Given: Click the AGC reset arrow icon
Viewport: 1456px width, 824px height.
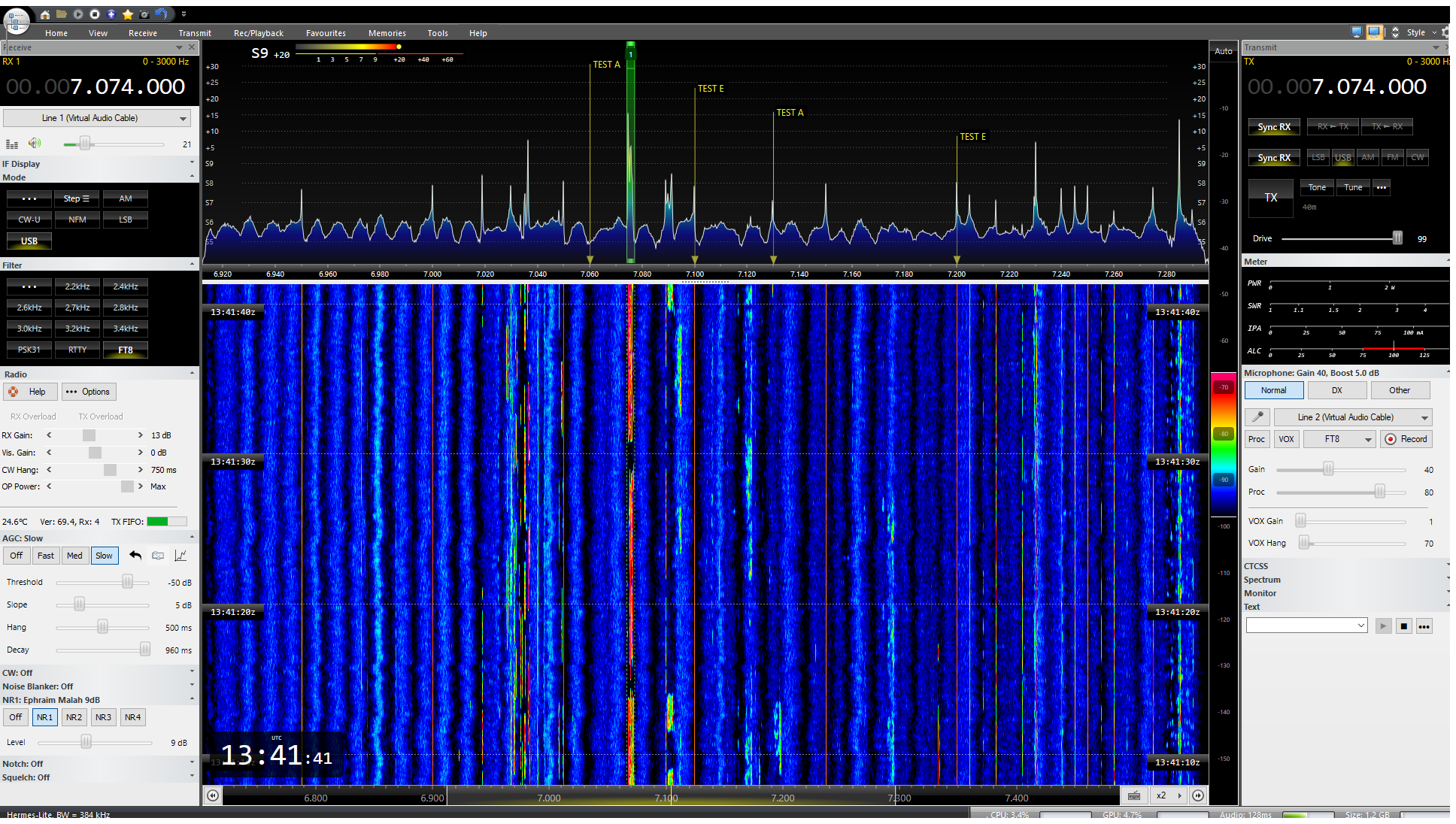Looking at the screenshot, I should click(135, 556).
